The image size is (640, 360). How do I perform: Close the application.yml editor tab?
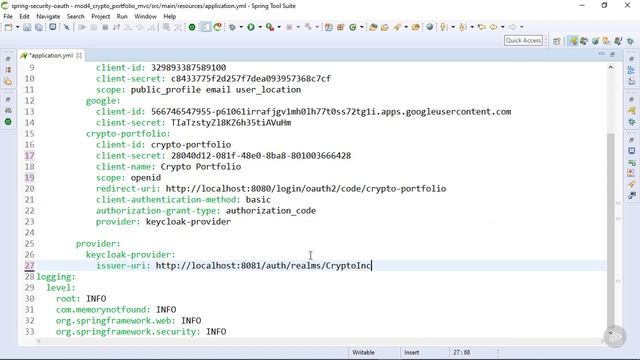79,56
